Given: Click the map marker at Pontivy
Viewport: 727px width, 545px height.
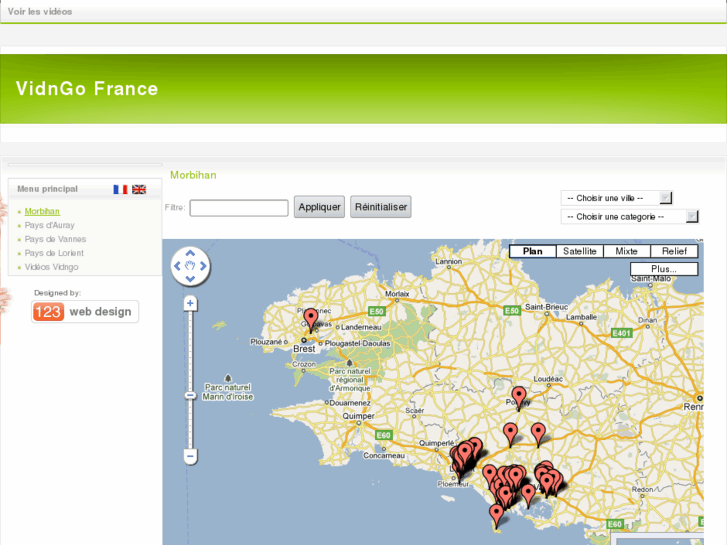Looking at the screenshot, I should tap(519, 398).
